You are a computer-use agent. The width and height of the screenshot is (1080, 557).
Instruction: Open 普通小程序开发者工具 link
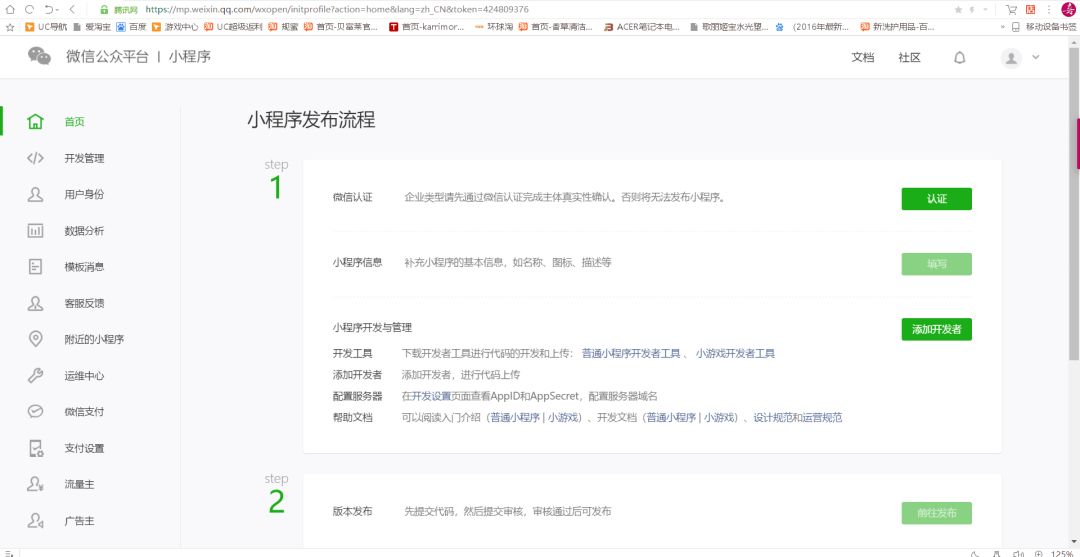click(631, 353)
